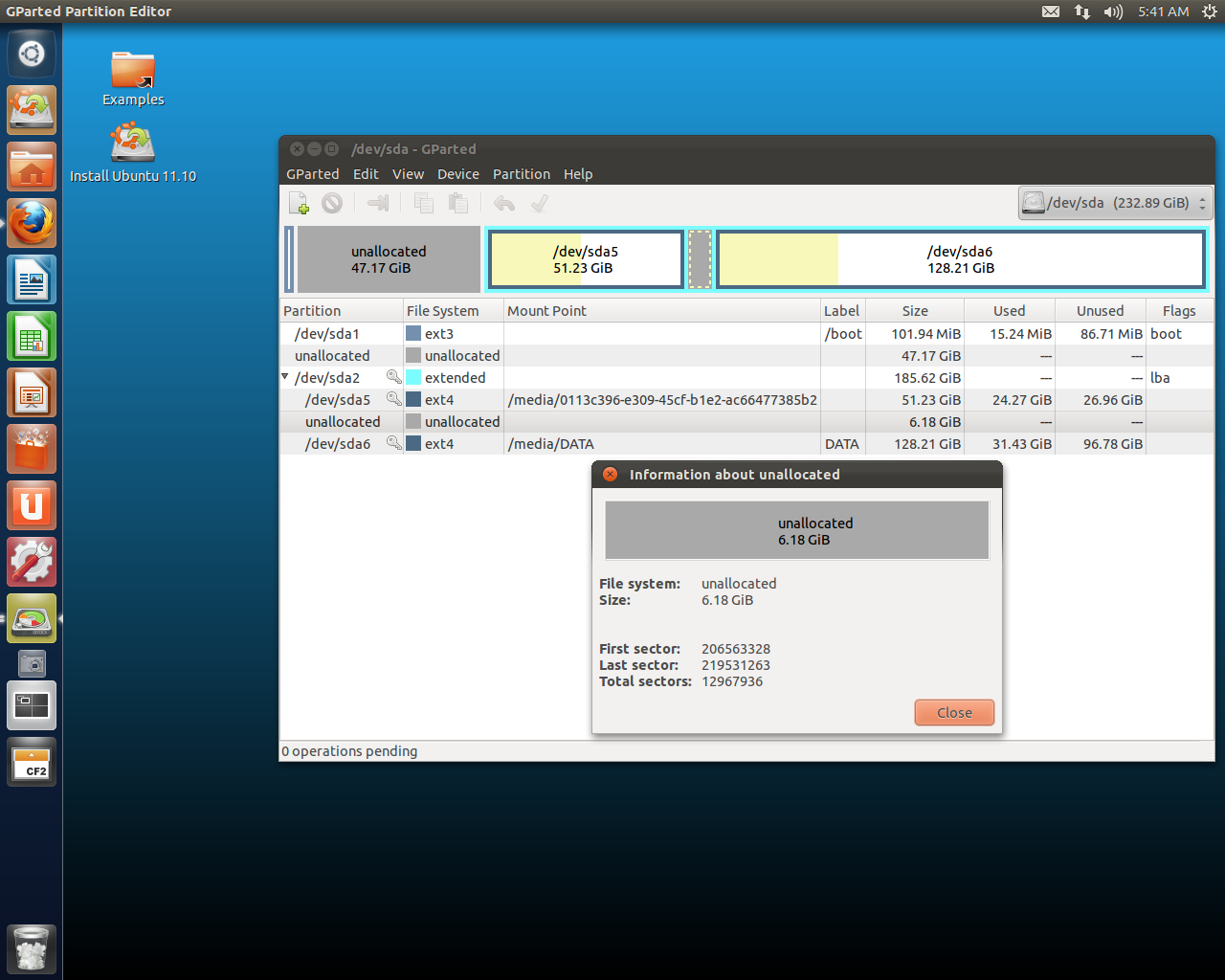Launch LibreOffice Impress from the dock
Screen dimensions: 1225x980
[x=32, y=392]
